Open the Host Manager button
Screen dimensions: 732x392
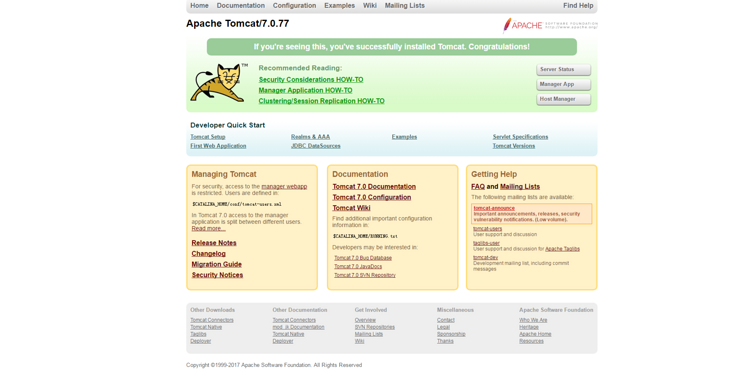(563, 99)
